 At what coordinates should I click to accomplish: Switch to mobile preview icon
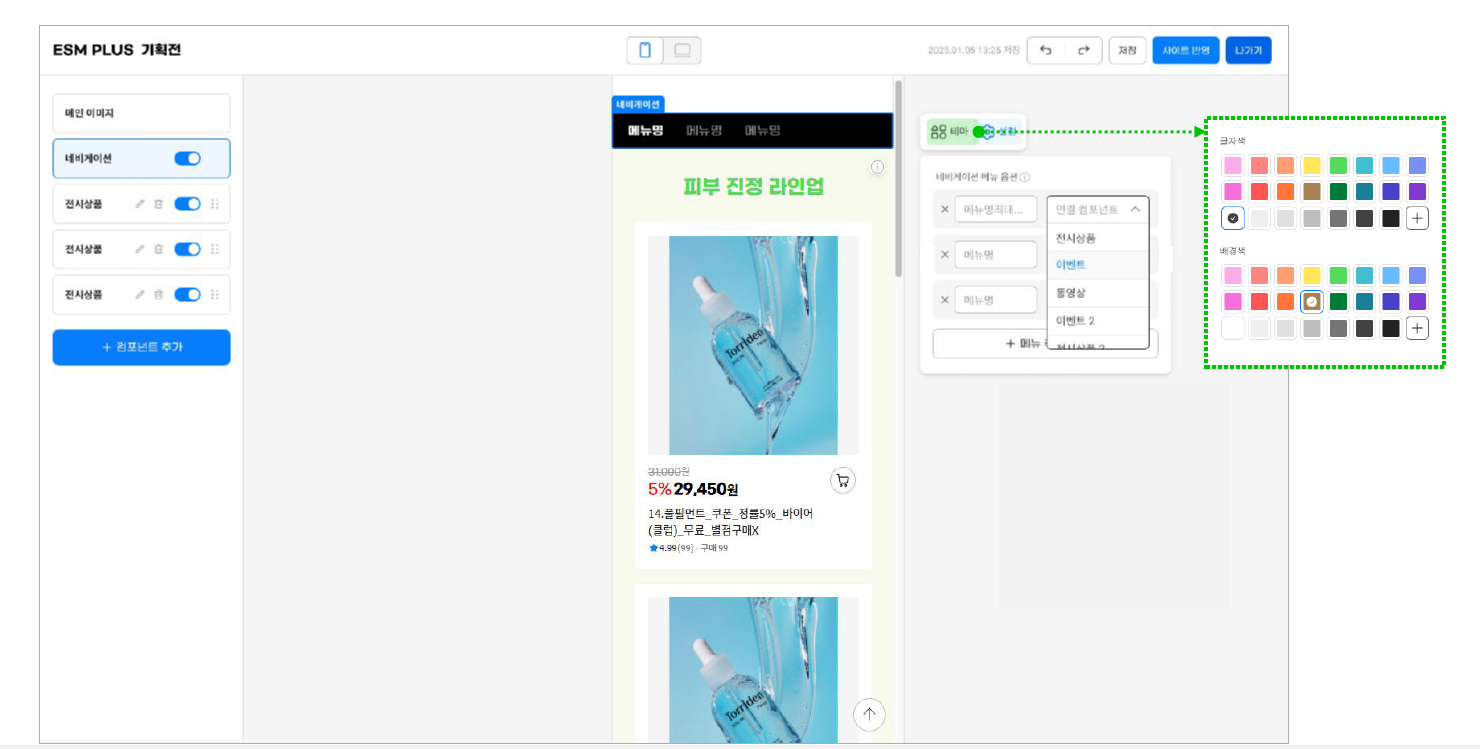coord(645,50)
